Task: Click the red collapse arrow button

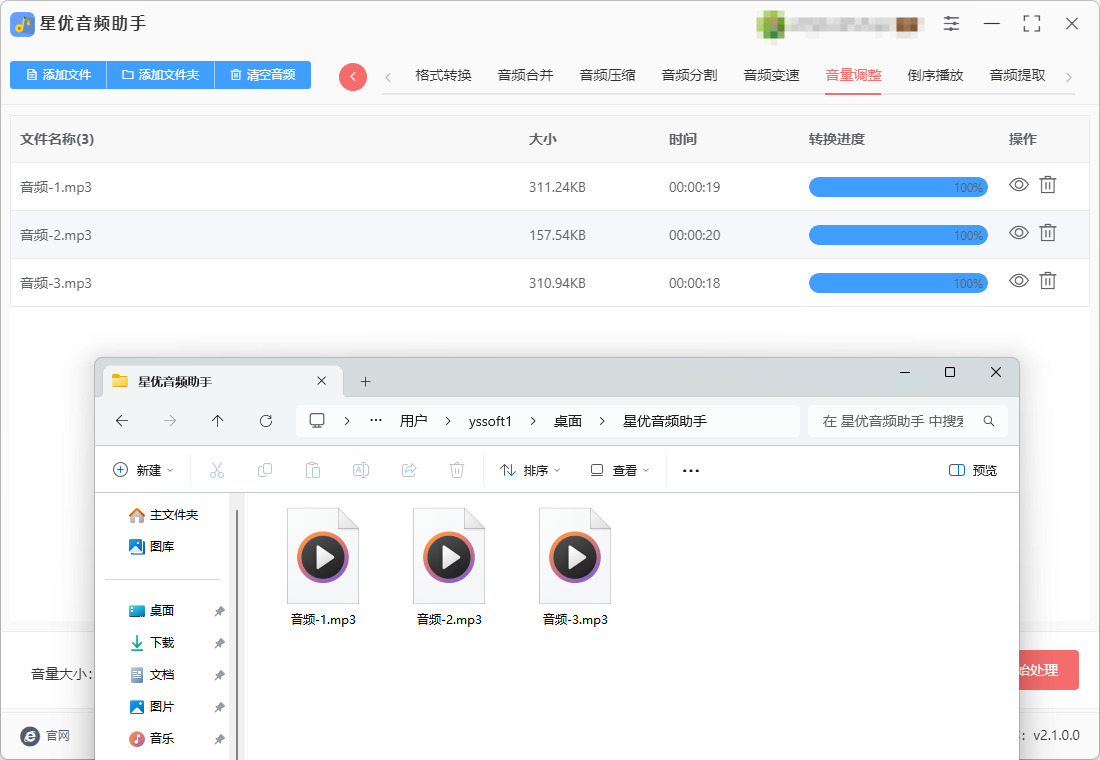Action: (353, 76)
